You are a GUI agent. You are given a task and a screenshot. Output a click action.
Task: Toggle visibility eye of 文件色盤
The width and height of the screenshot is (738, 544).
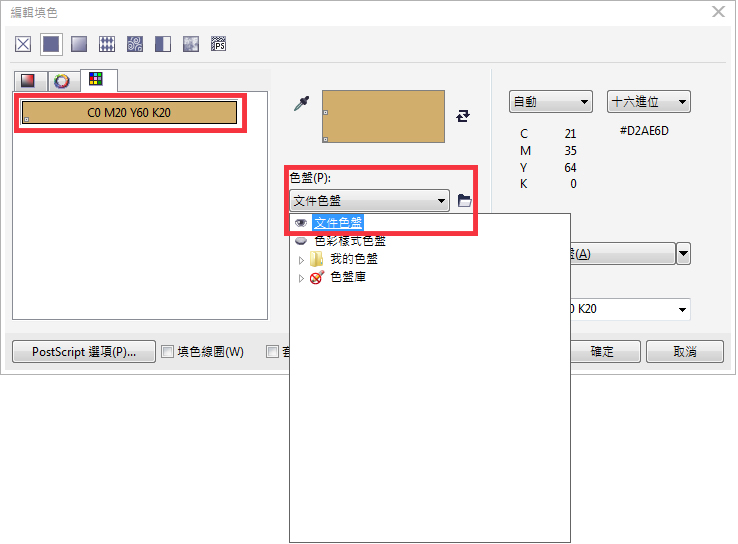[301, 223]
